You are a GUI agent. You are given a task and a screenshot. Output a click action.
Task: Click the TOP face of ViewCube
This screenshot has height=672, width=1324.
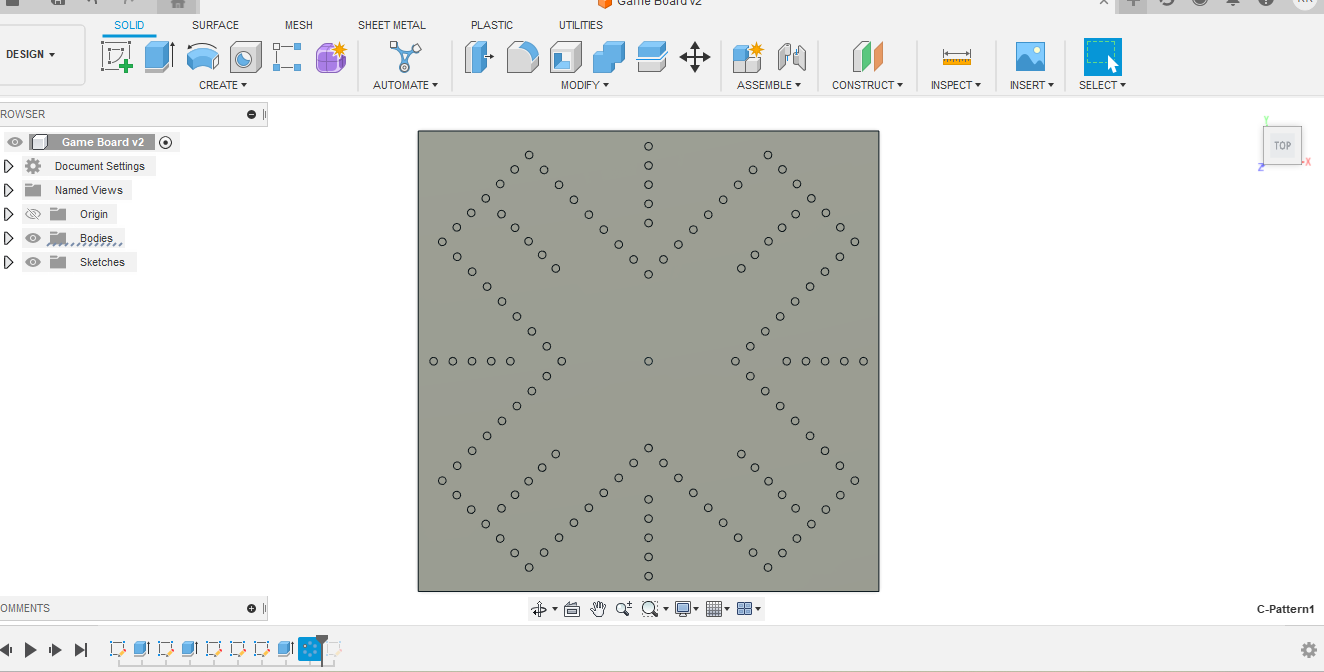tap(1282, 146)
